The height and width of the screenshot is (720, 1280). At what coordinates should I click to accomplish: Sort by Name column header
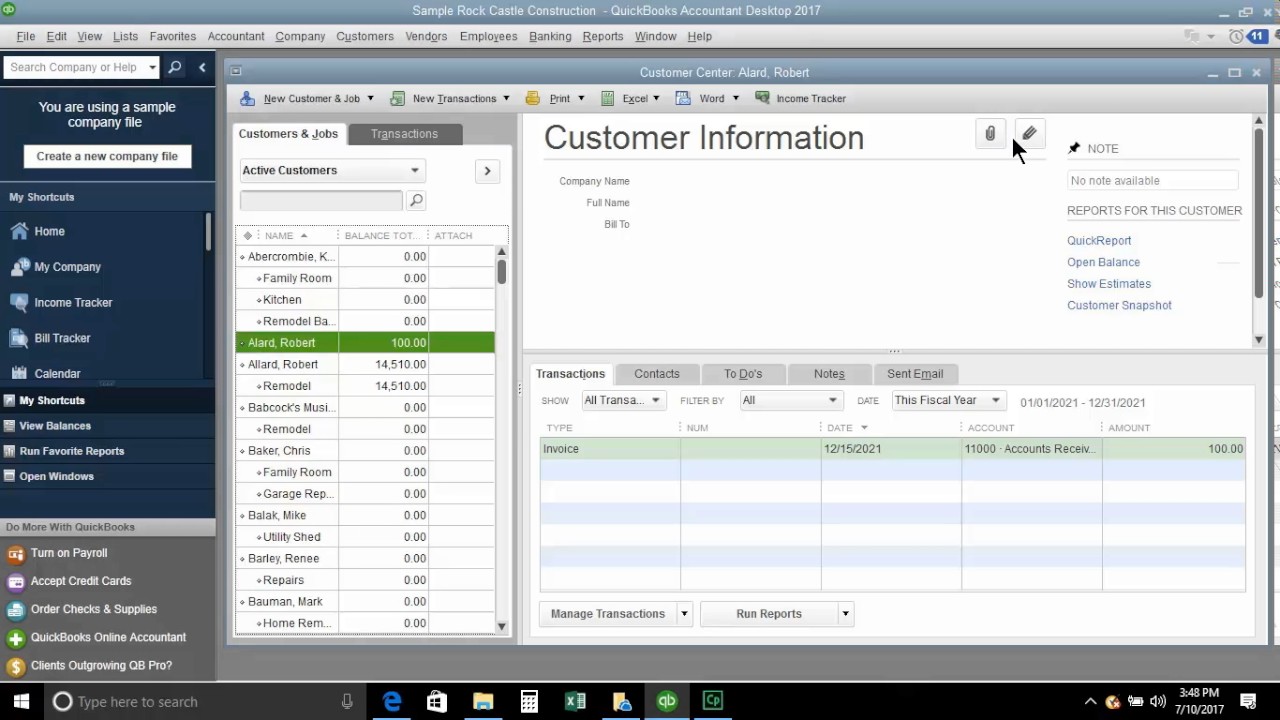(x=287, y=236)
